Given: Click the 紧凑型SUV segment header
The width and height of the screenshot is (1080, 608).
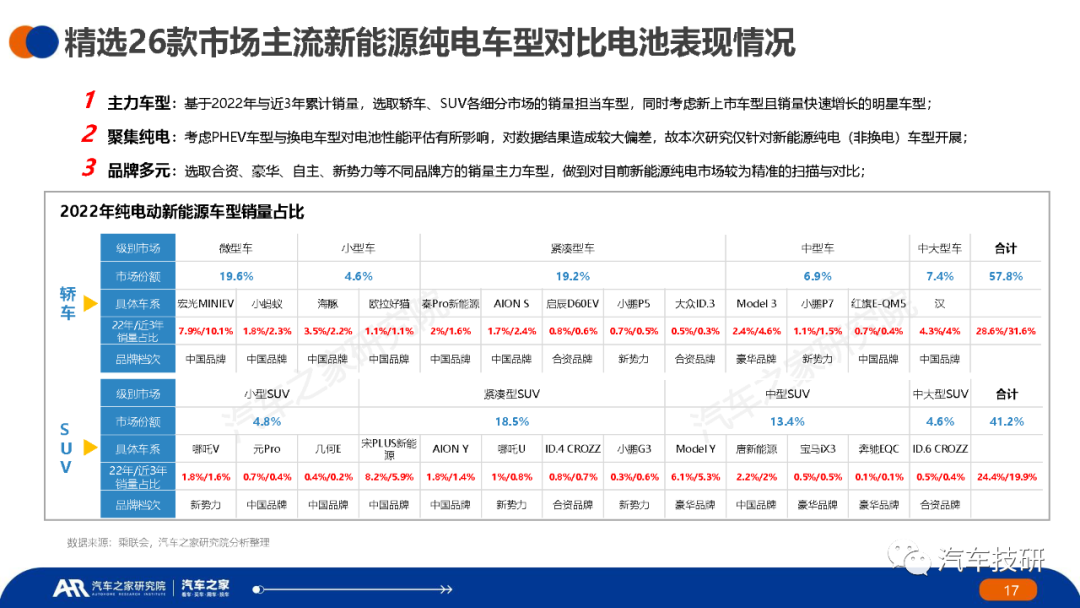Looking at the screenshot, I should pos(512,394).
